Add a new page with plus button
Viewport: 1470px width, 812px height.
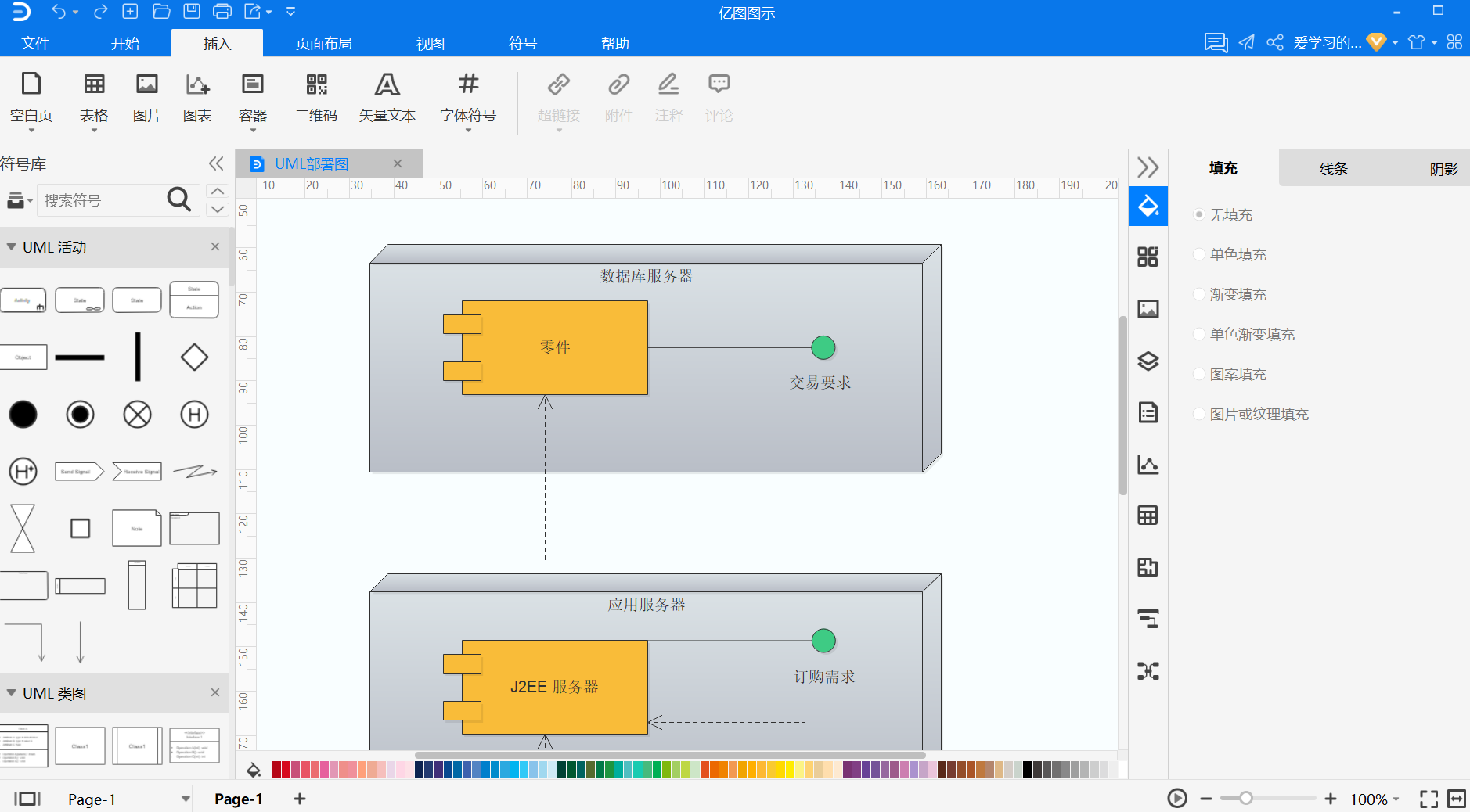pos(300,799)
